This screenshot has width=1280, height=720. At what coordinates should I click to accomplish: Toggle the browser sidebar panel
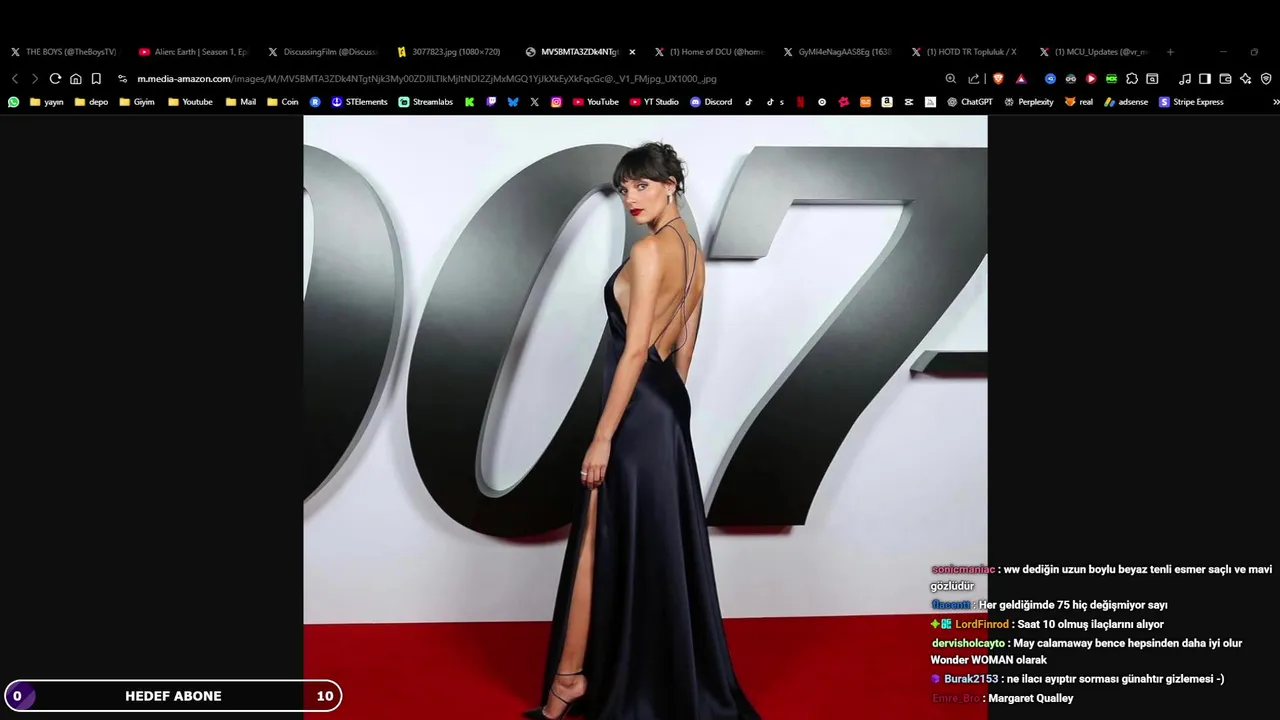[1205, 79]
